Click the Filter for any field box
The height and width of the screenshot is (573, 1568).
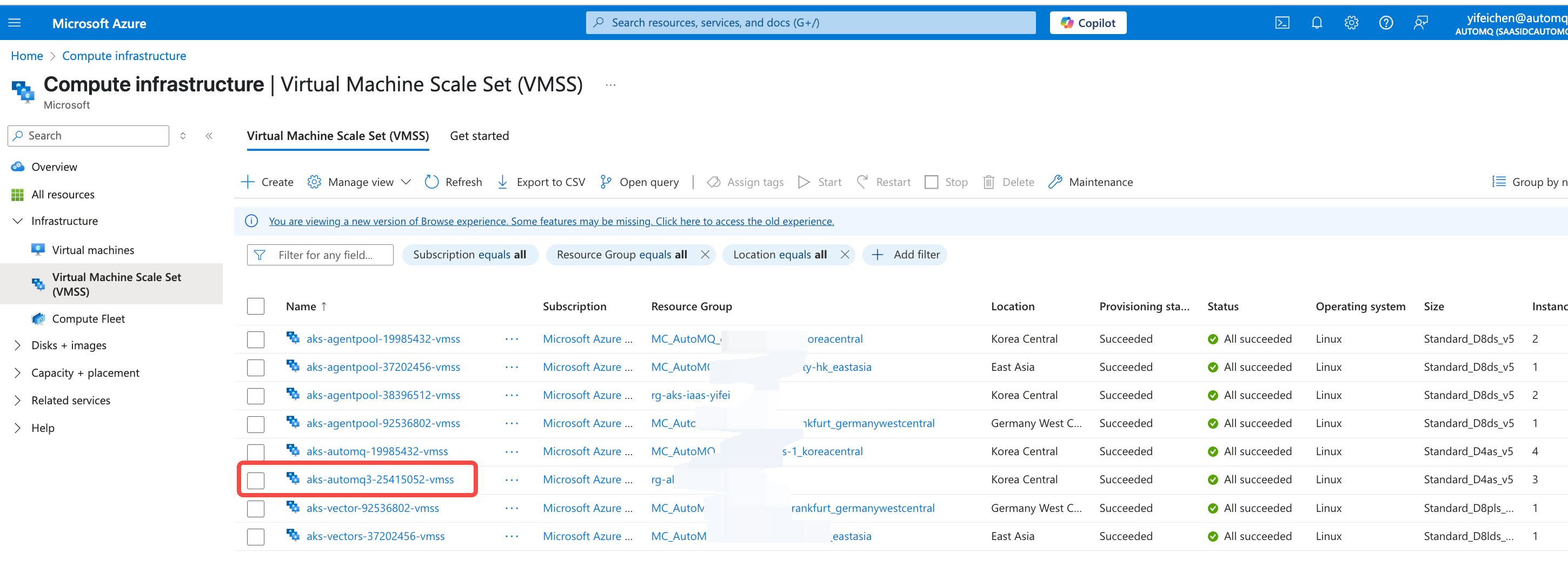click(320, 255)
